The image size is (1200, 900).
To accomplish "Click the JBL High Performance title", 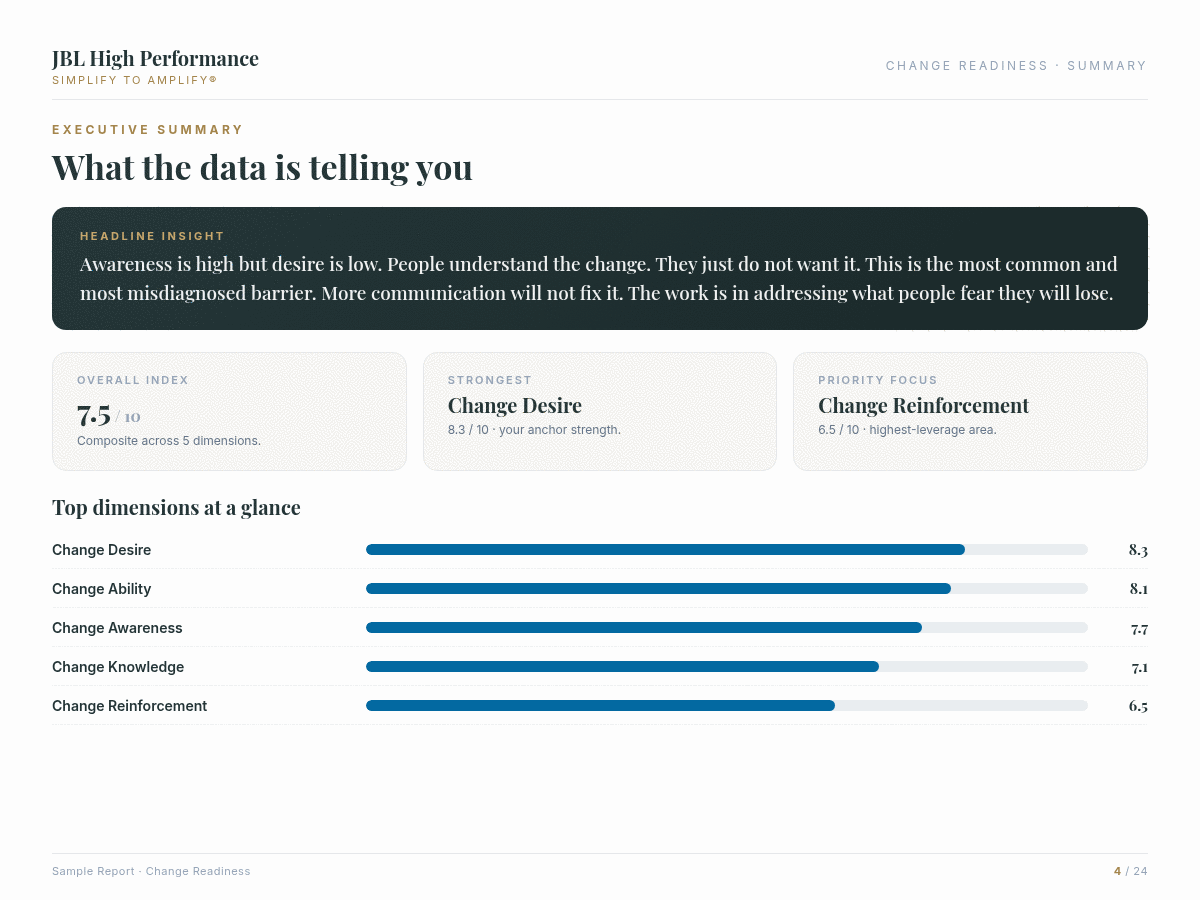I will tap(155, 59).
